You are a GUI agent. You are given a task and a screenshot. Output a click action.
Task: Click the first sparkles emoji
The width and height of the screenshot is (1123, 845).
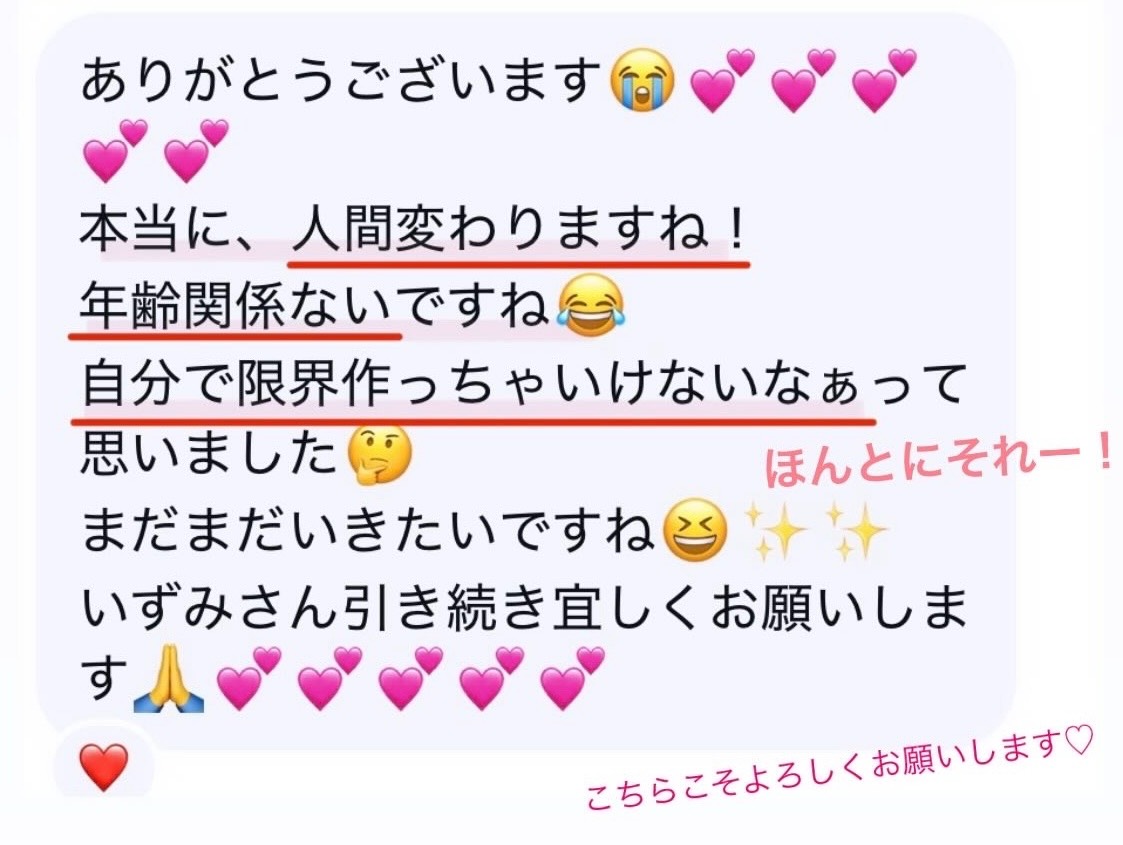[x=776, y=532]
